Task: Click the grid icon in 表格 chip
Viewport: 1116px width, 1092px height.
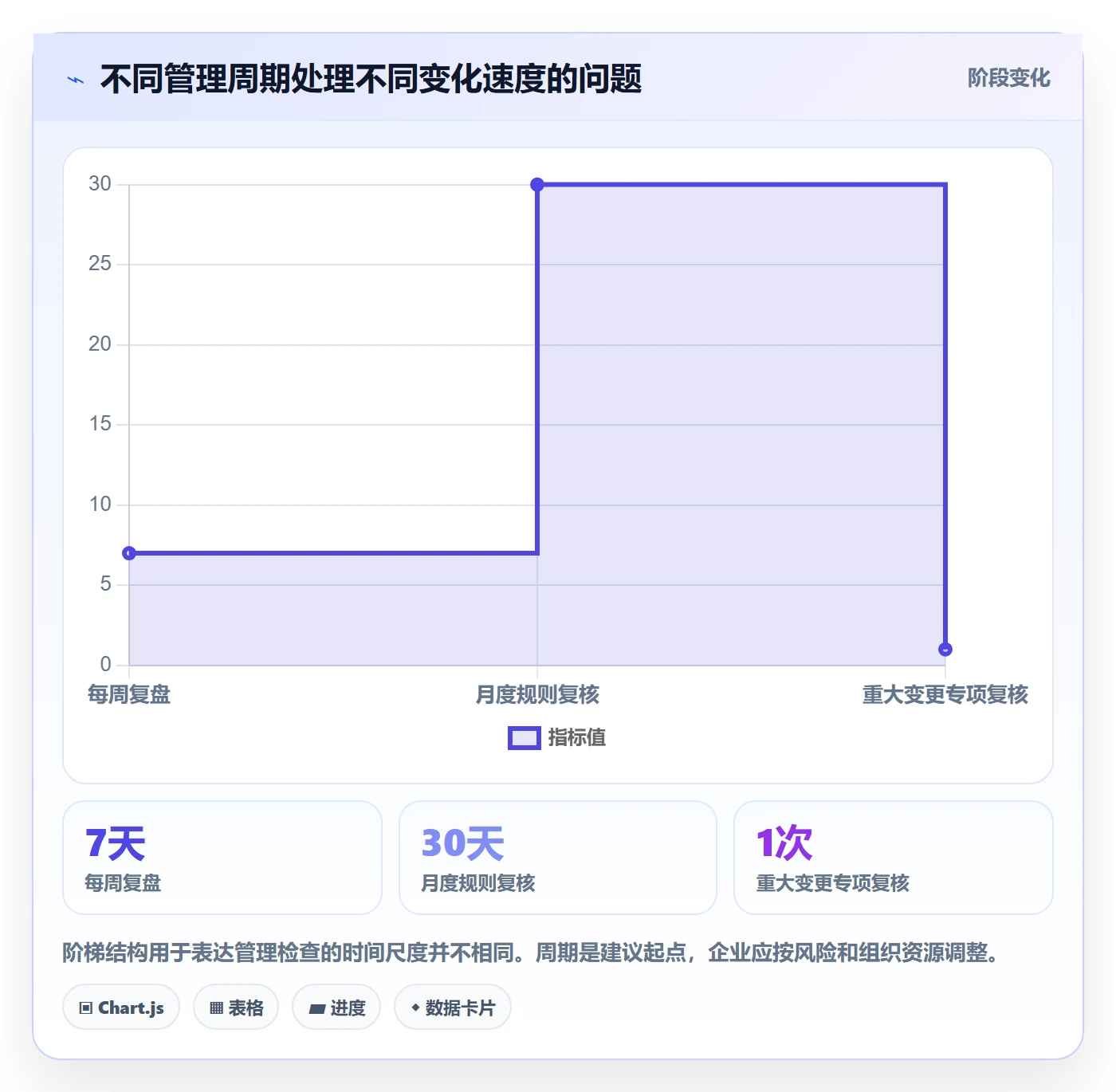Action: coord(216,1008)
